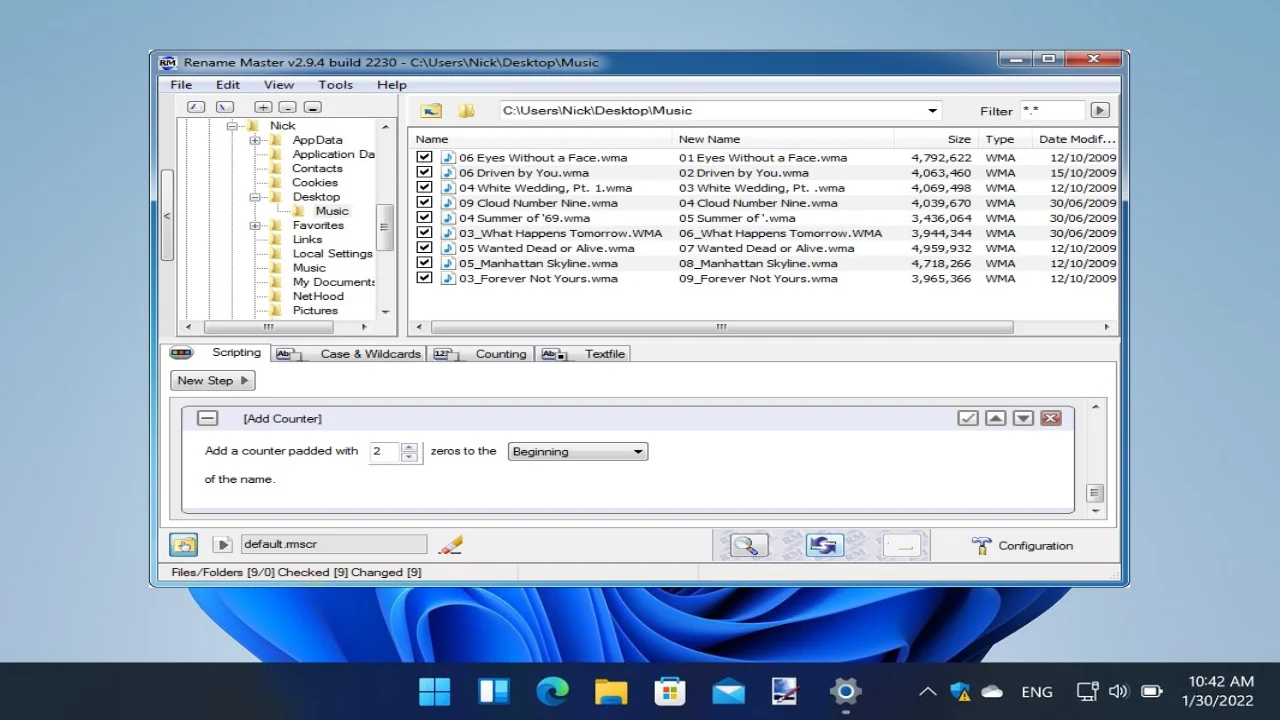Sort files by Name column header
Screen dimensions: 1280x720
540,139
